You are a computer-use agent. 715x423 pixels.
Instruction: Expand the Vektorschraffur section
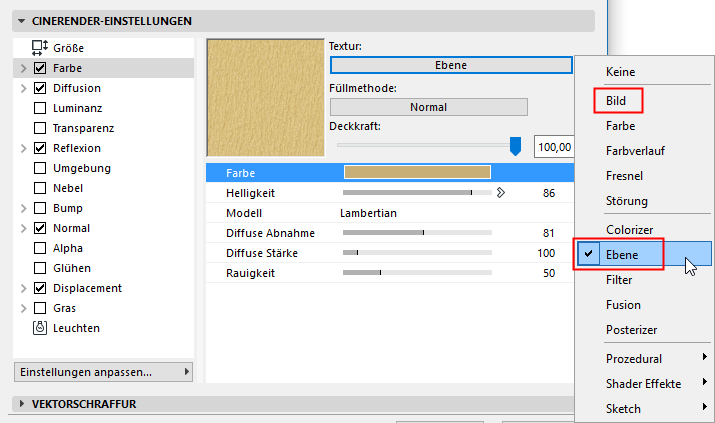(x=21, y=404)
